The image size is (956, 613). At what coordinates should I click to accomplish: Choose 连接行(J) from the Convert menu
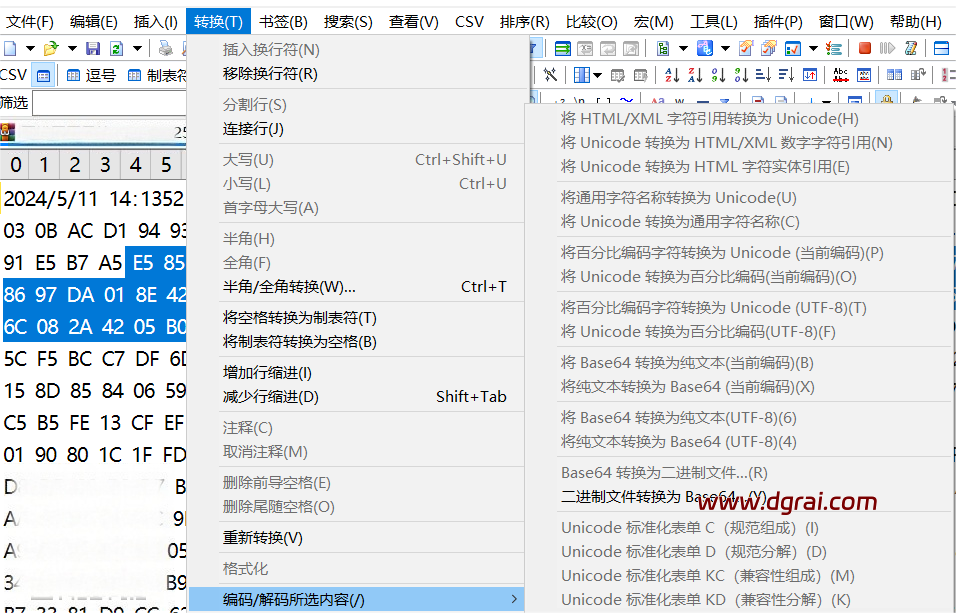click(x=253, y=129)
